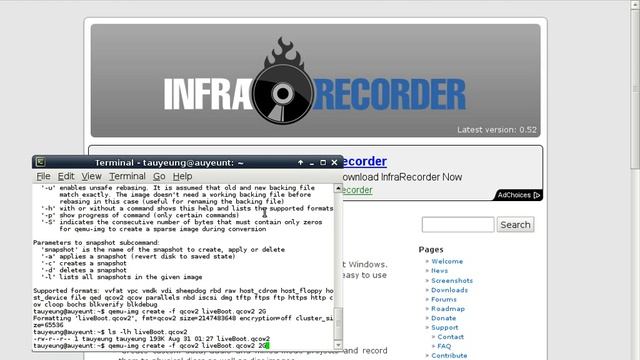Screen dimensions: 640x360
Task: Click the terminal icon in the title bar
Action: [x=40, y=162]
